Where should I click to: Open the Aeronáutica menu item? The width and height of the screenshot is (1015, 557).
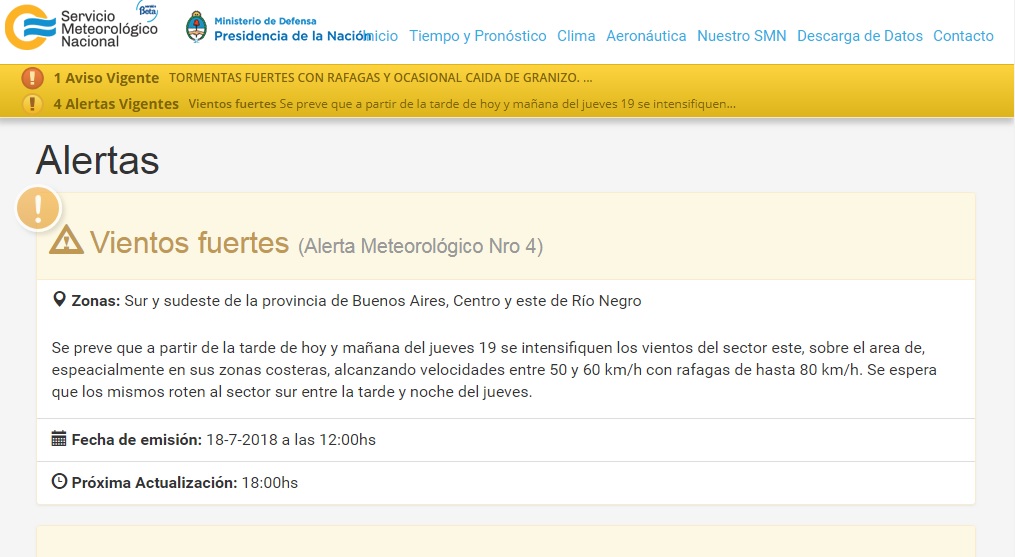646,36
